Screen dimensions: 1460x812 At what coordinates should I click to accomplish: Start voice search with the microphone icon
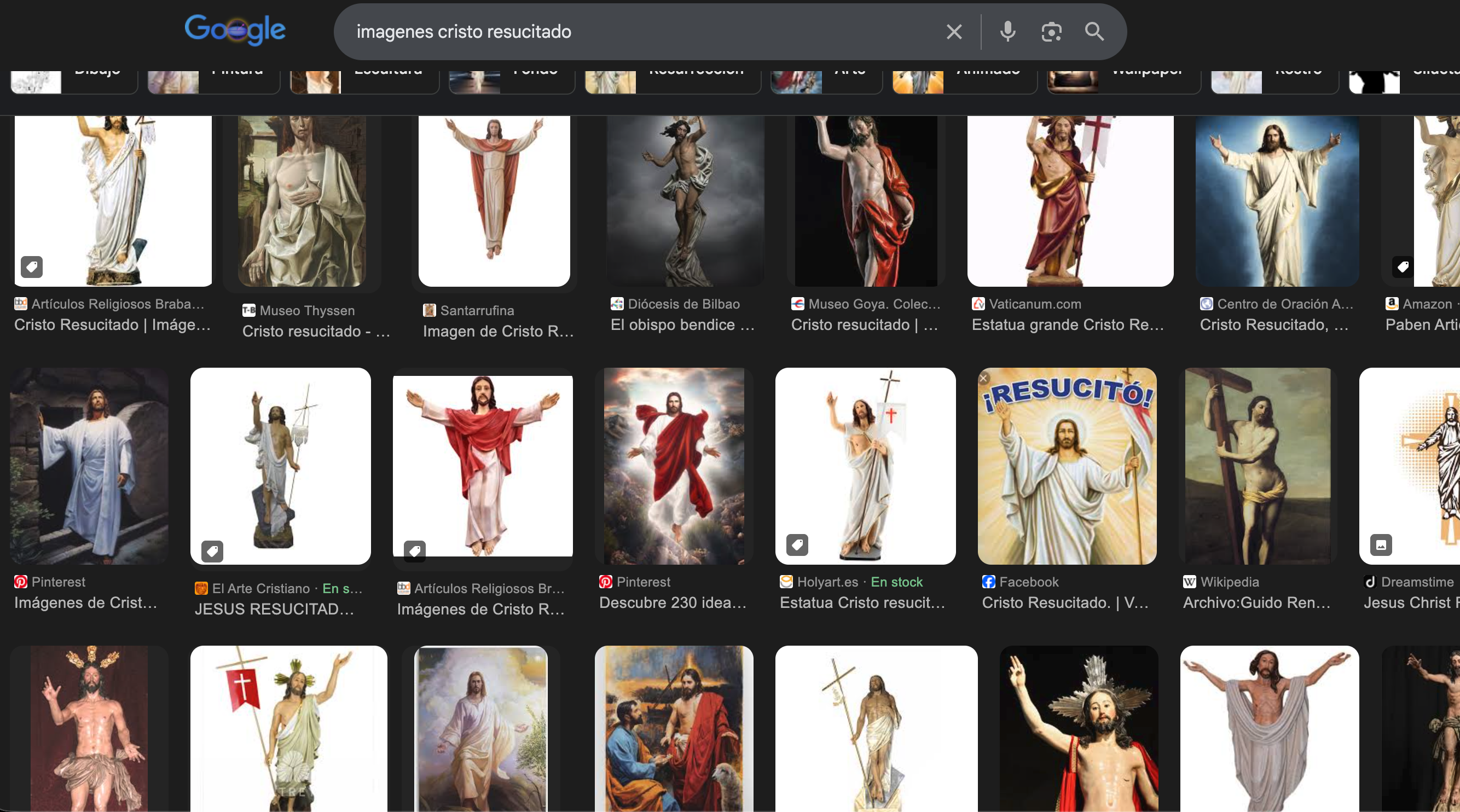point(1007,32)
